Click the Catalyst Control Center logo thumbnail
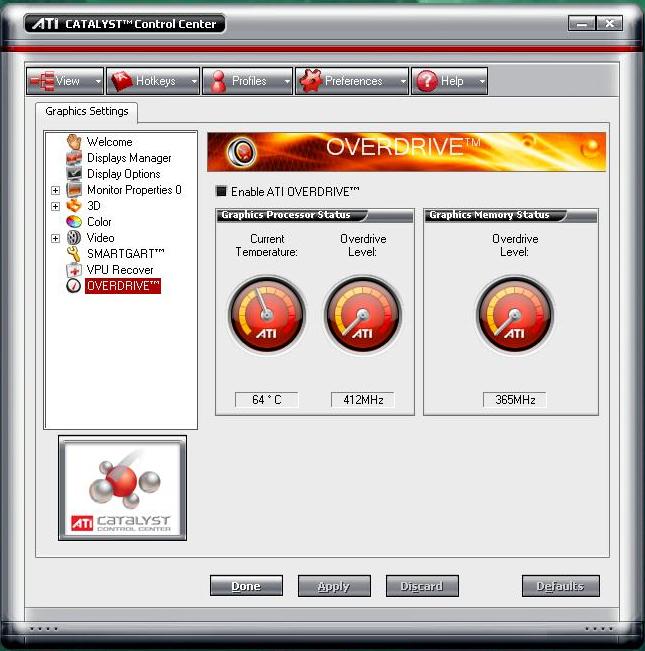This screenshot has width=645, height=651. coord(122,488)
